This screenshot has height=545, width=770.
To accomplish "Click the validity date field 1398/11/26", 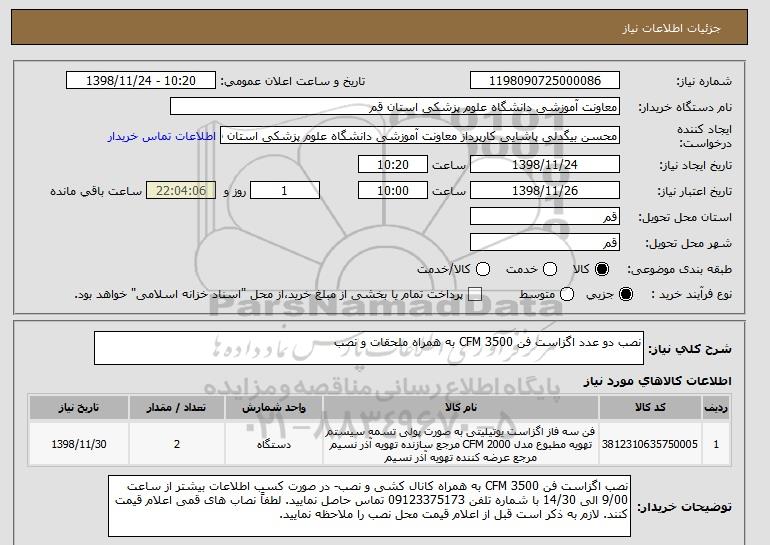I will pos(545,191).
